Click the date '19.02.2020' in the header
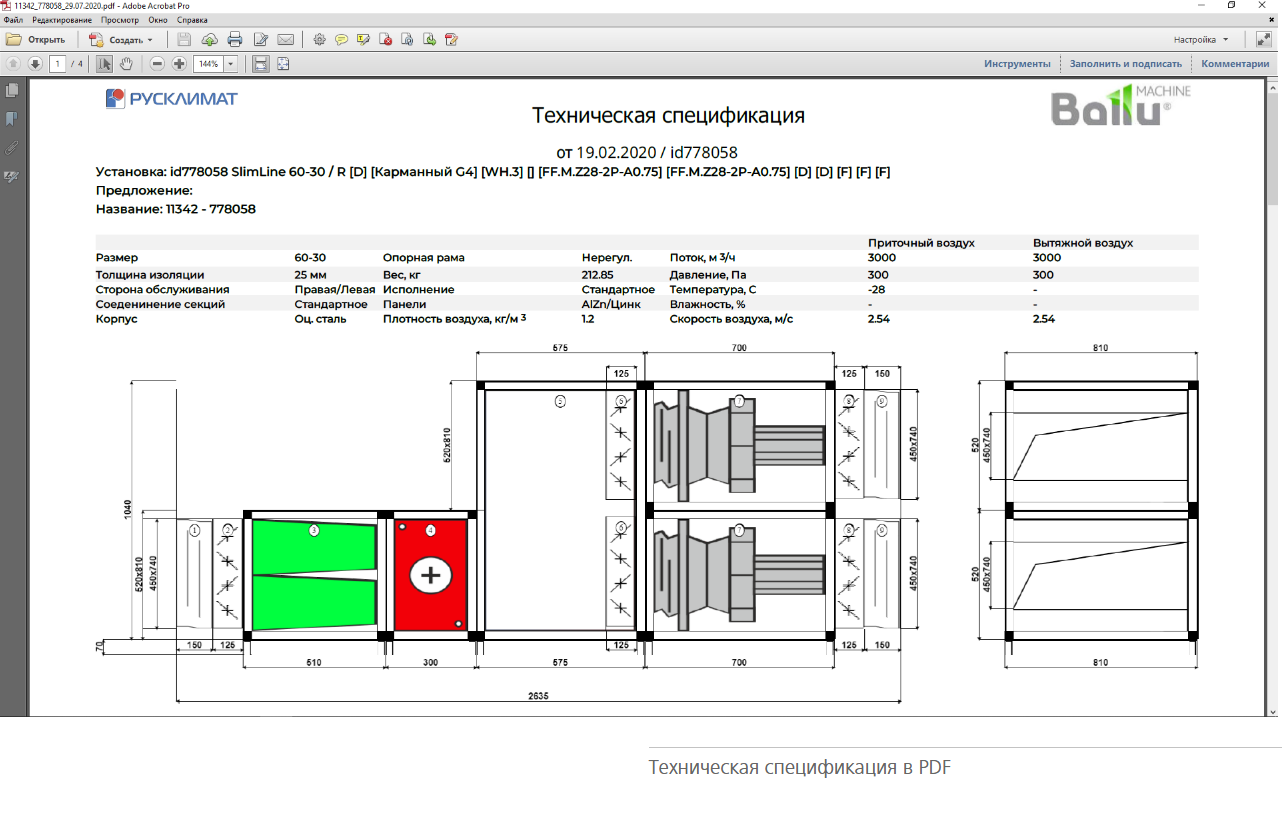The width and height of the screenshot is (1282, 814). (616, 153)
